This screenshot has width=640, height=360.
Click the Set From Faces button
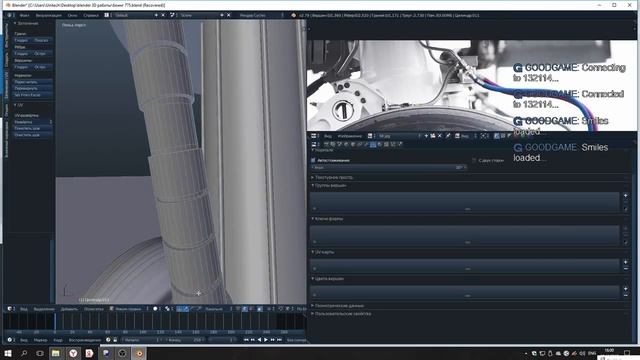tap(33, 95)
